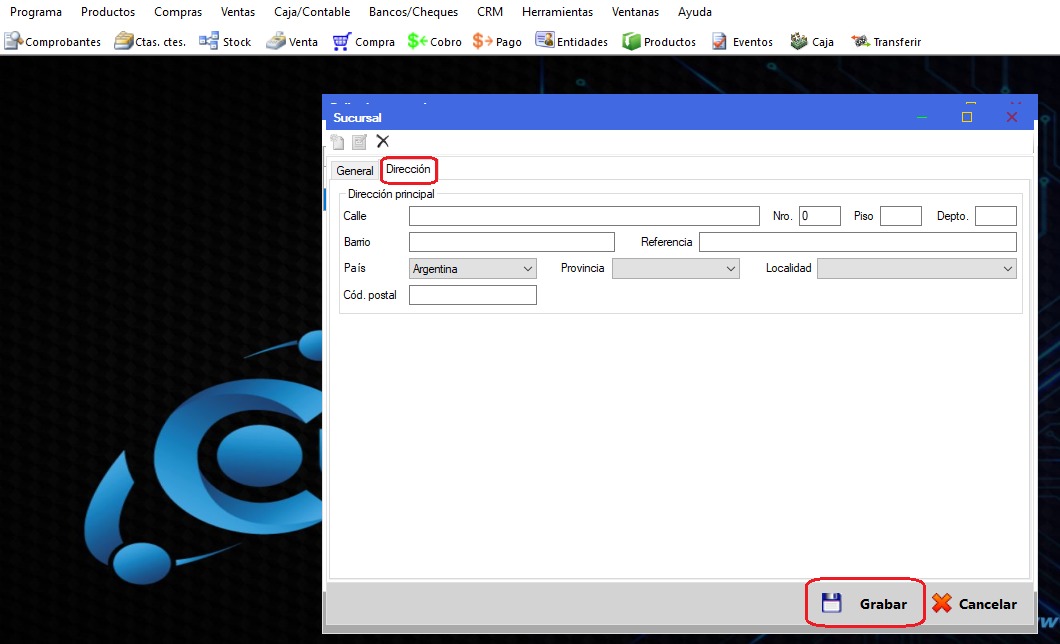Open the Productos toolbar shortcut
The image size is (1060, 644).
coord(659,42)
